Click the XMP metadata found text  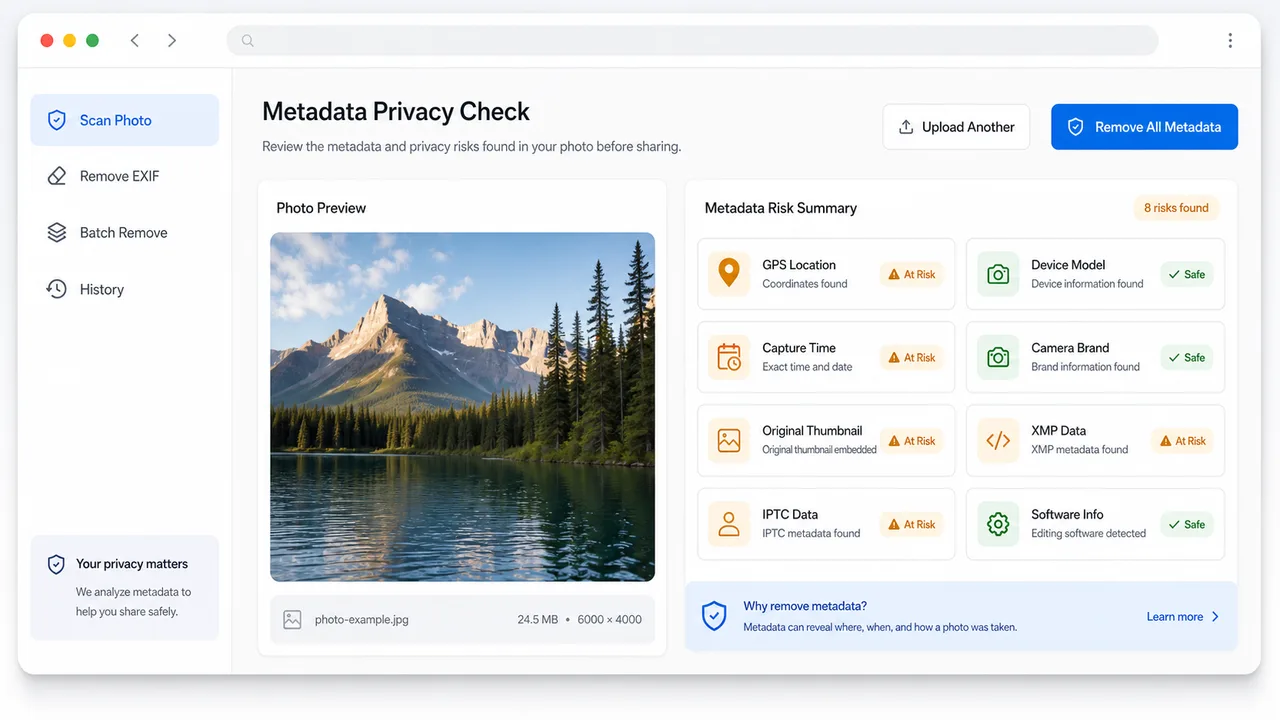1079,450
